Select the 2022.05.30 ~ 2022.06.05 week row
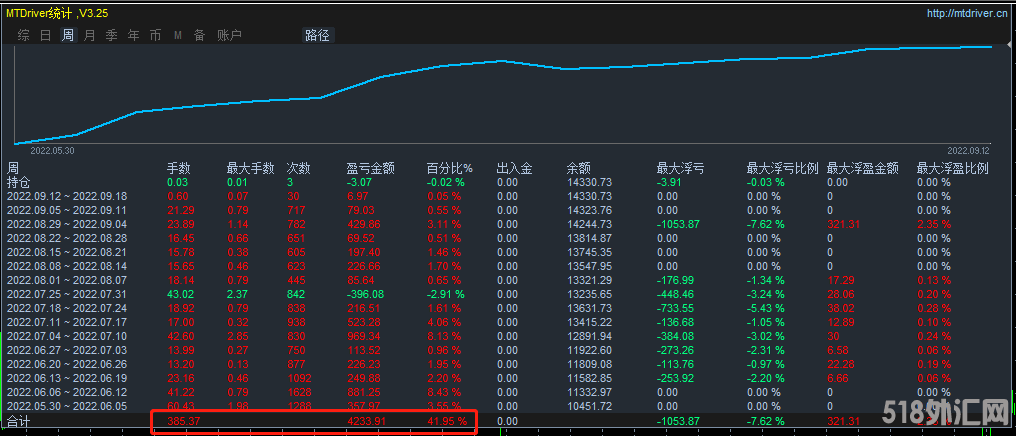The height and width of the screenshot is (436, 1016). click(505, 406)
